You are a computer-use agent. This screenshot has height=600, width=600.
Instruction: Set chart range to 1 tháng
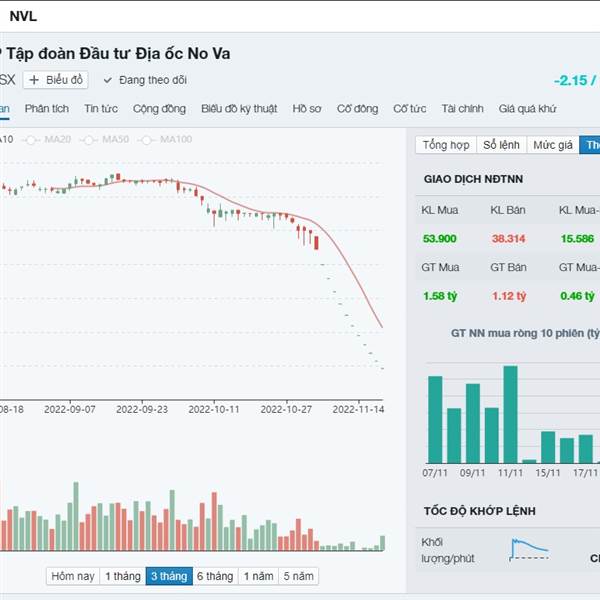(x=123, y=576)
